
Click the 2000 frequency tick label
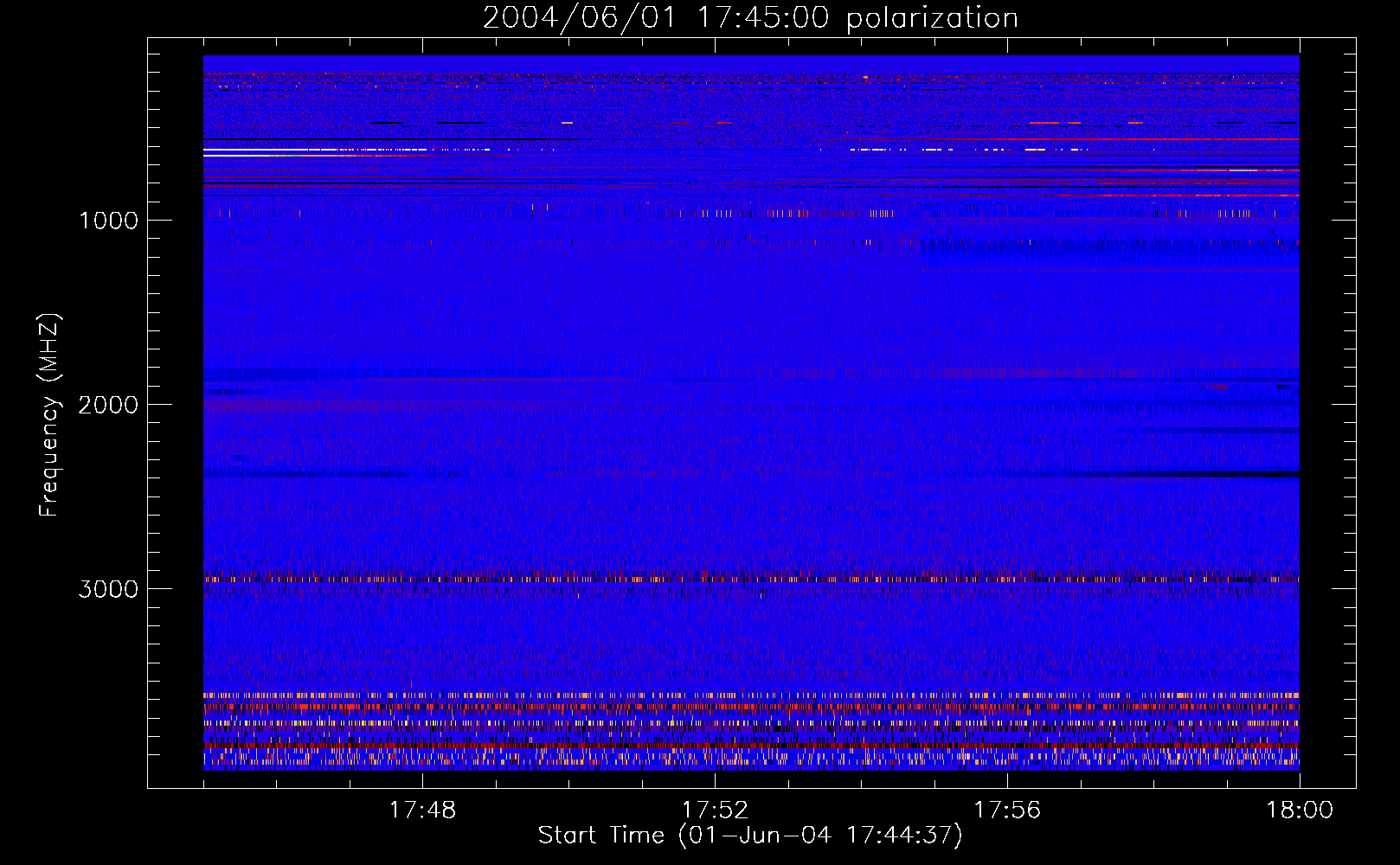pyautogui.click(x=108, y=405)
